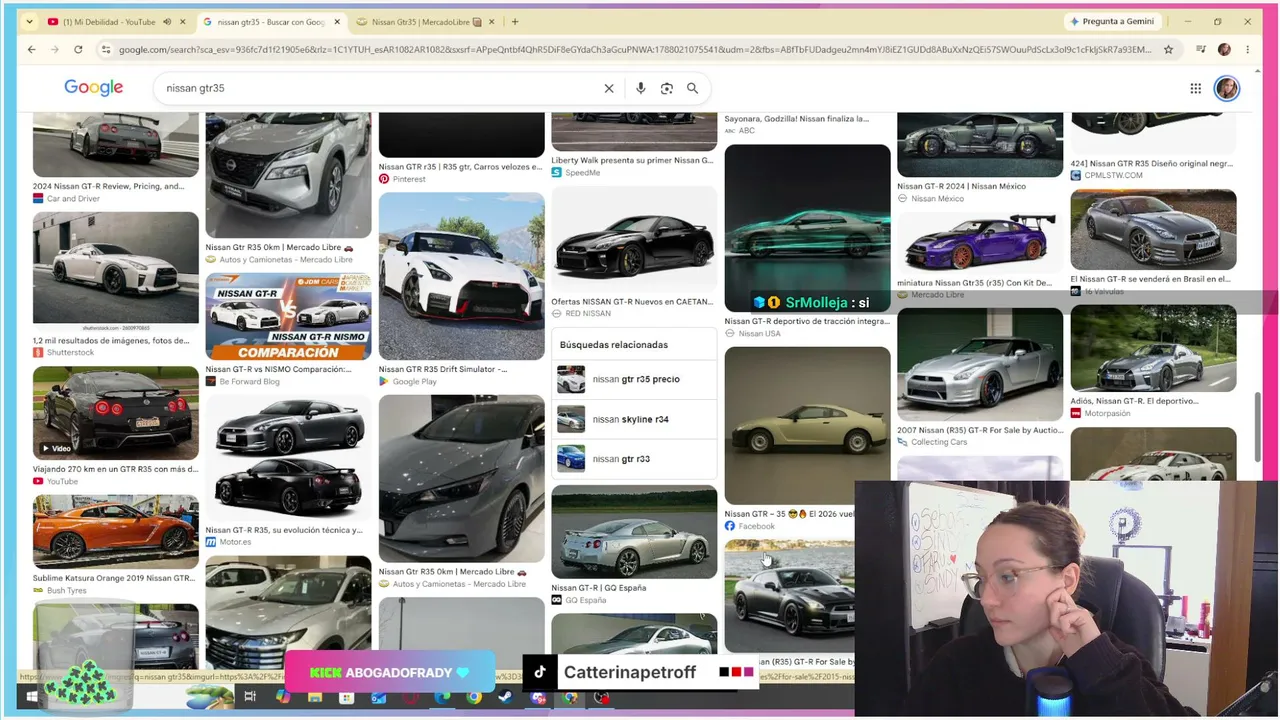Open File Explorer from the taskbar

[315, 697]
